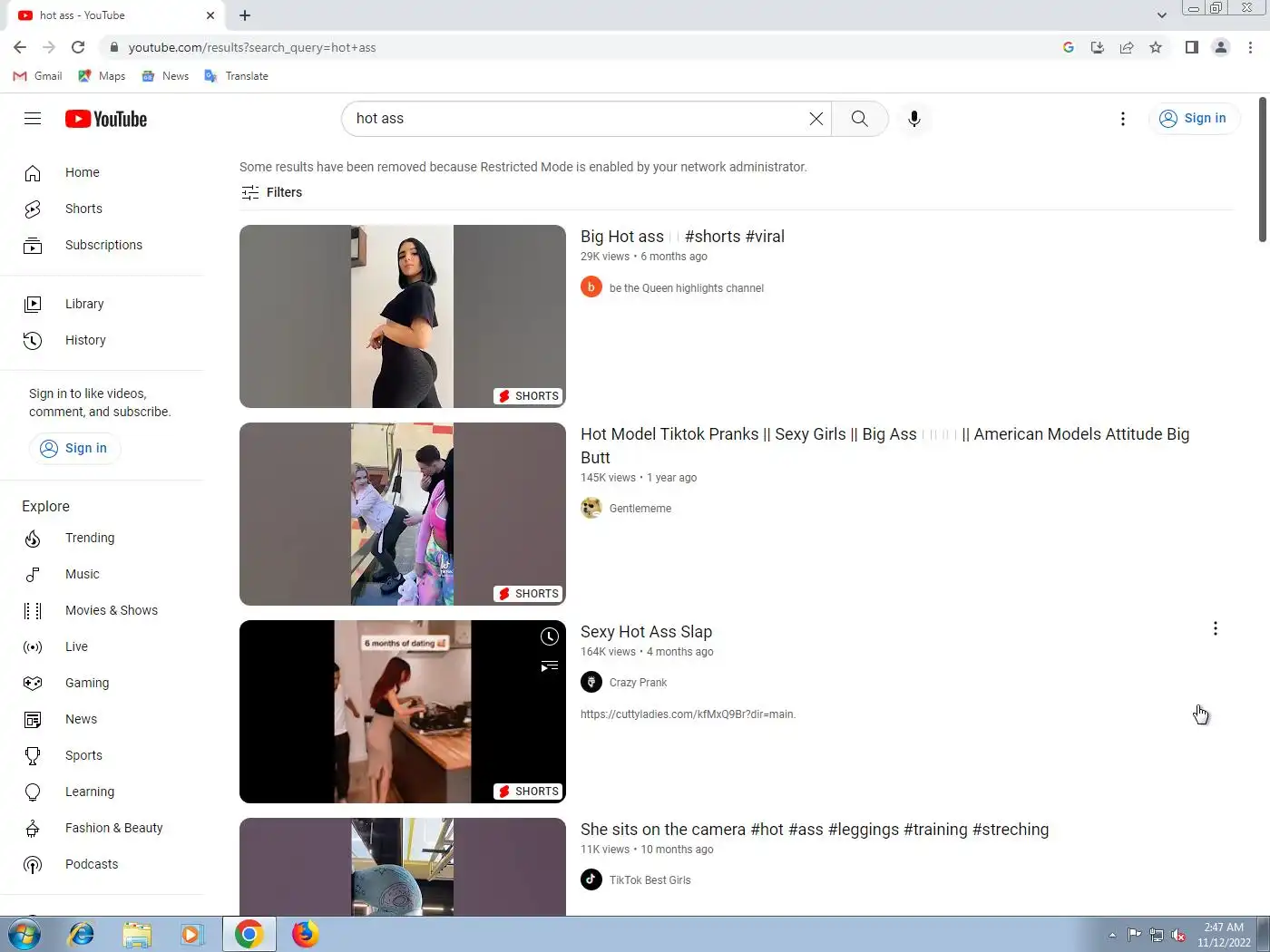Screen dimensions: 1270x952
Task: Click the muted volume tray icon
Action: click(1178, 935)
